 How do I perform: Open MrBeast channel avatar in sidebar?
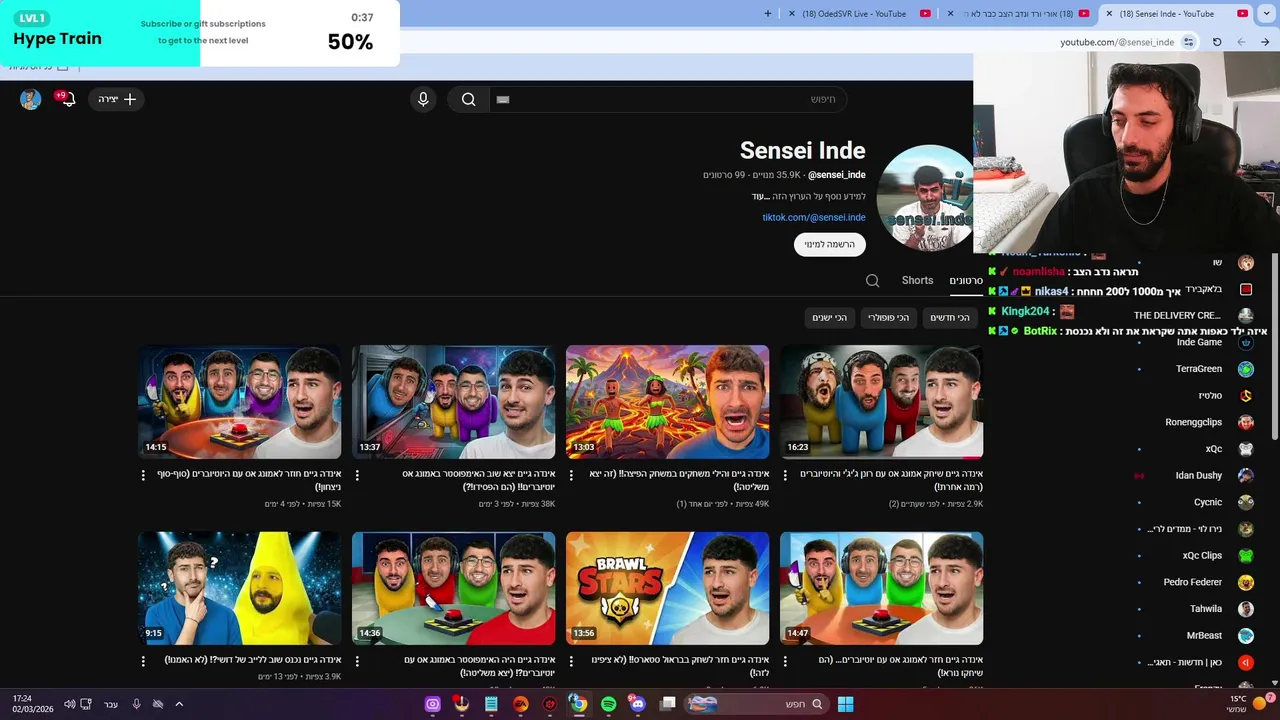tap(1246, 636)
